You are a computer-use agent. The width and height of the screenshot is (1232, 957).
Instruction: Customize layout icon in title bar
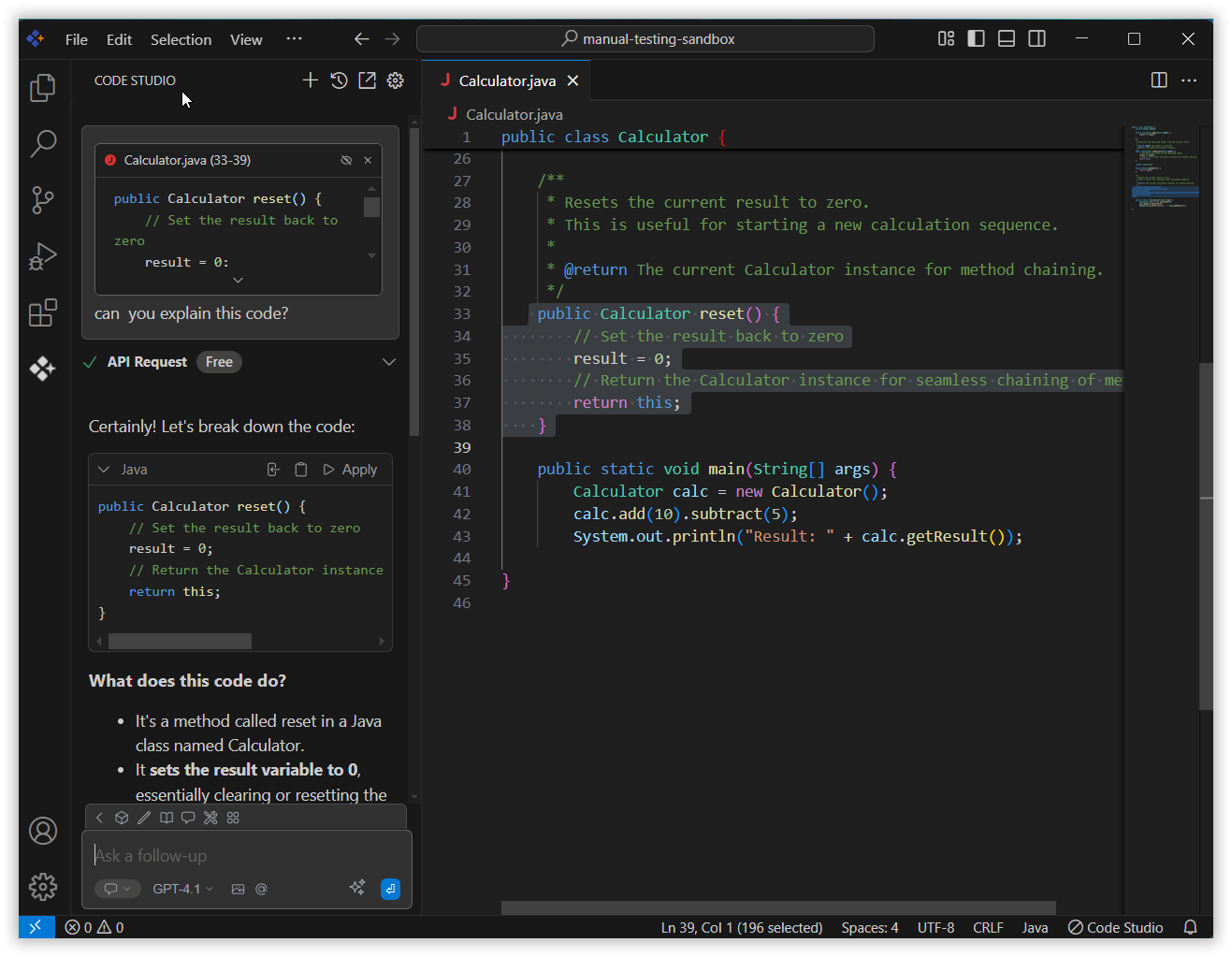click(947, 38)
